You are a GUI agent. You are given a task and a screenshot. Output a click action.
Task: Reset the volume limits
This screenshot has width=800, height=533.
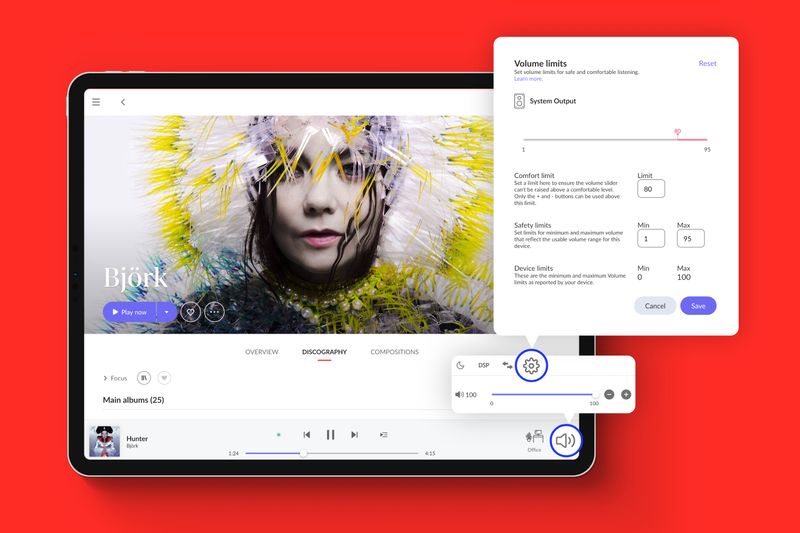pos(707,63)
